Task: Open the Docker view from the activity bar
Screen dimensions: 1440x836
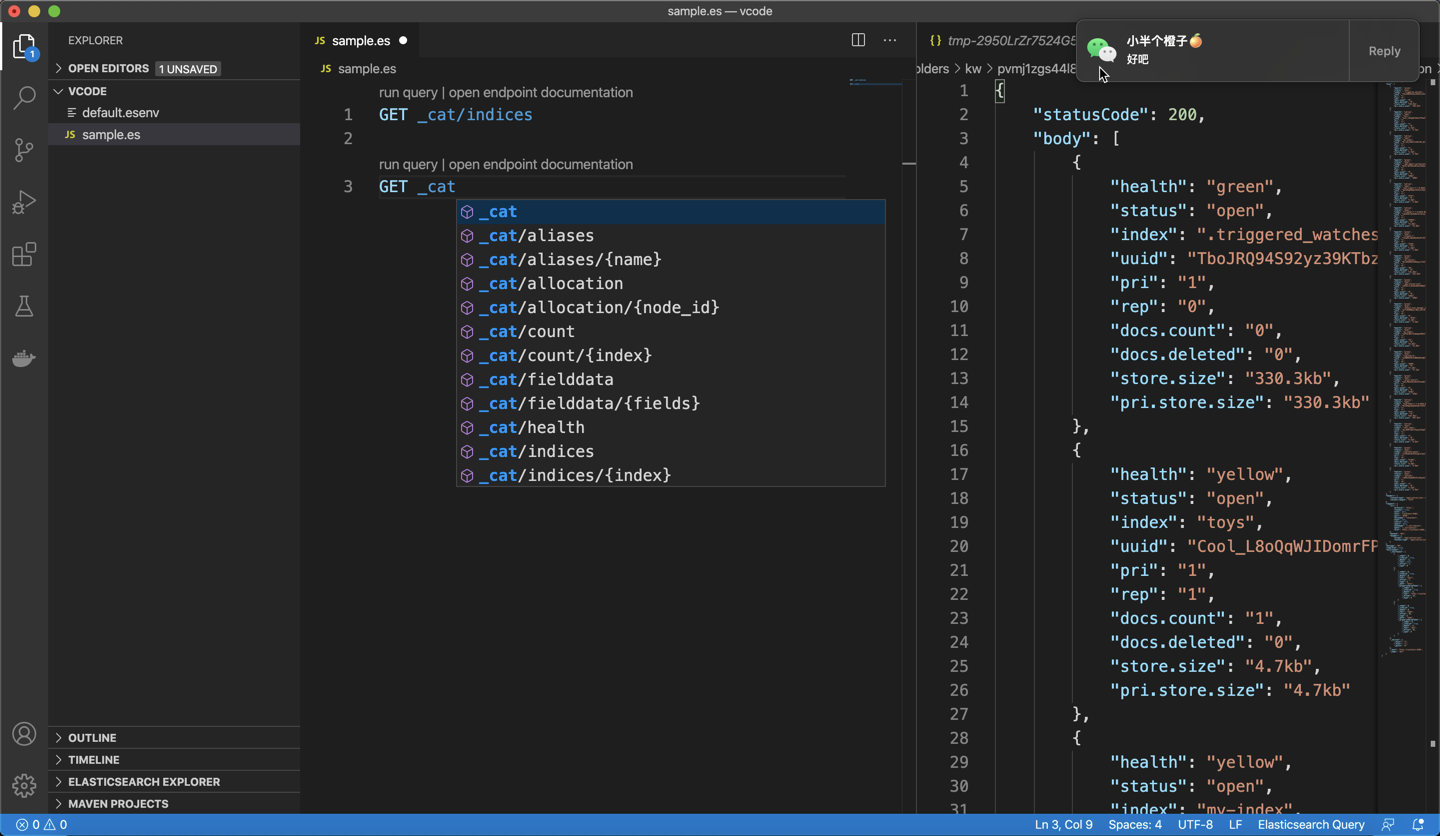Action: tap(24, 358)
